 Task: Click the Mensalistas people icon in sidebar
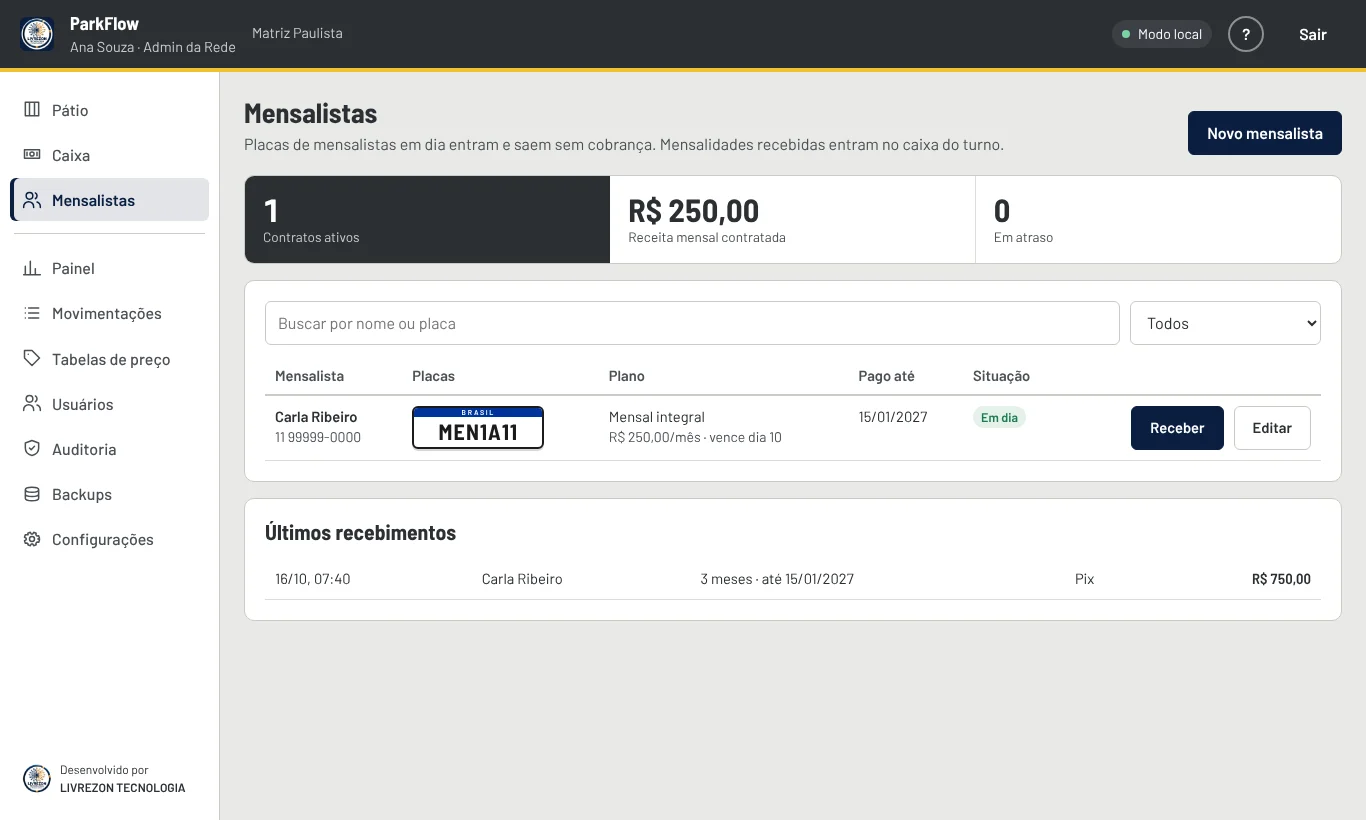(x=32, y=200)
